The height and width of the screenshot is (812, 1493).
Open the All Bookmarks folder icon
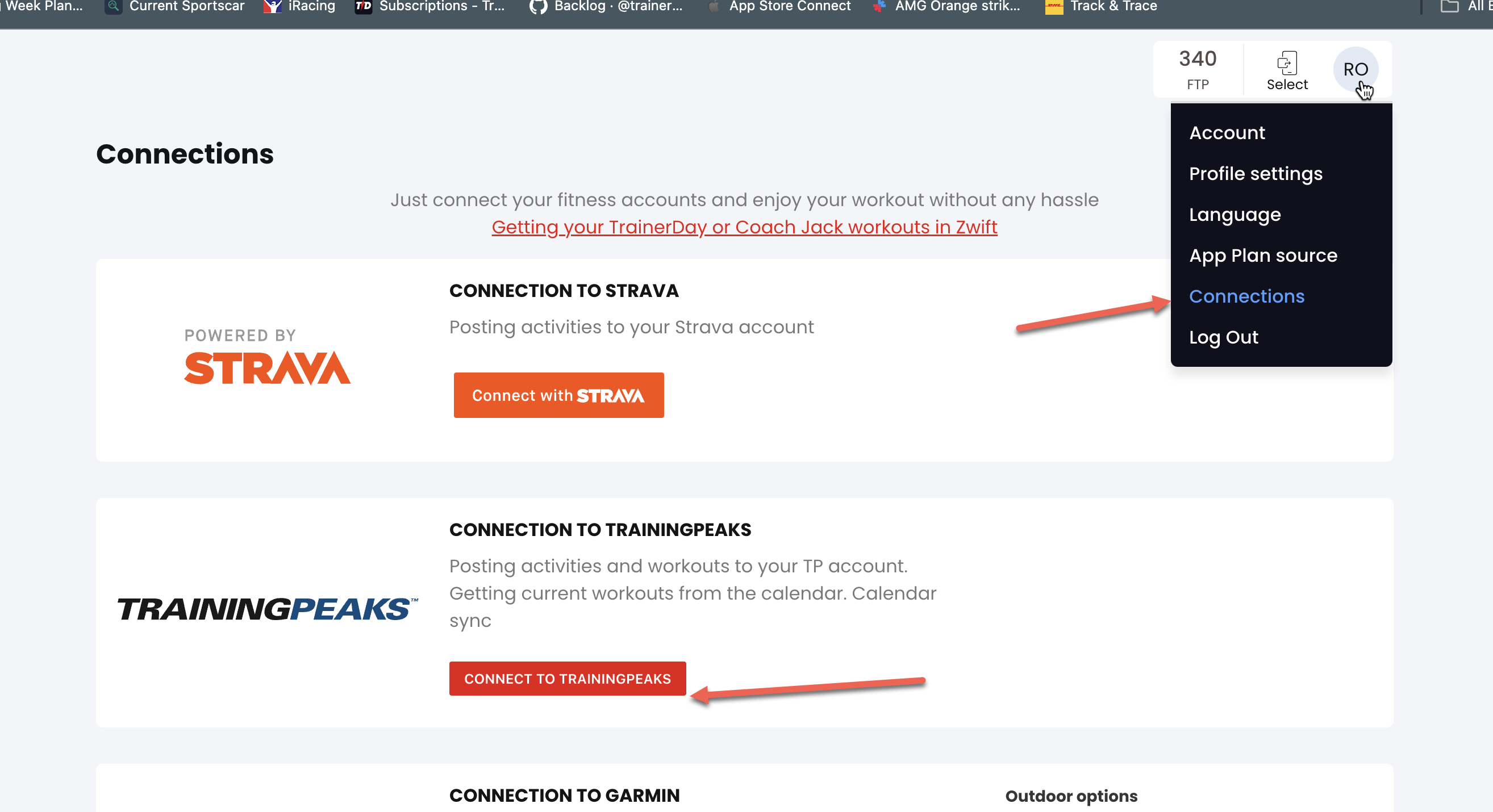pos(1449,6)
